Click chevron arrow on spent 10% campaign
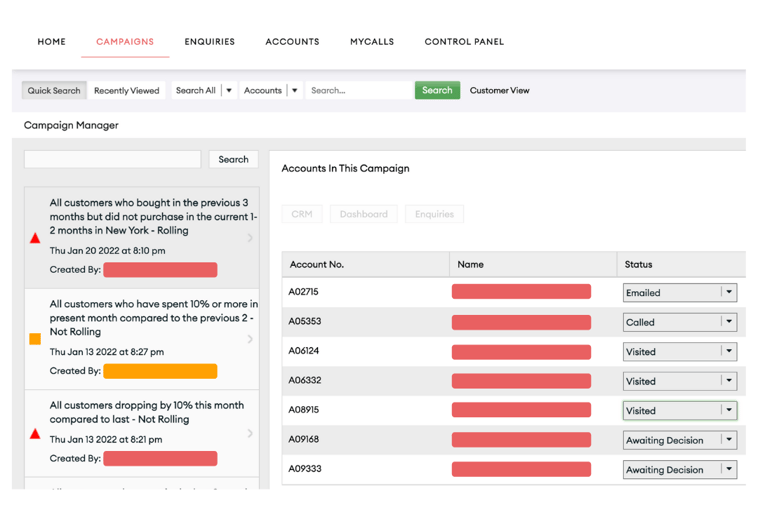This screenshot has height=505, width=758. [250, 339]
